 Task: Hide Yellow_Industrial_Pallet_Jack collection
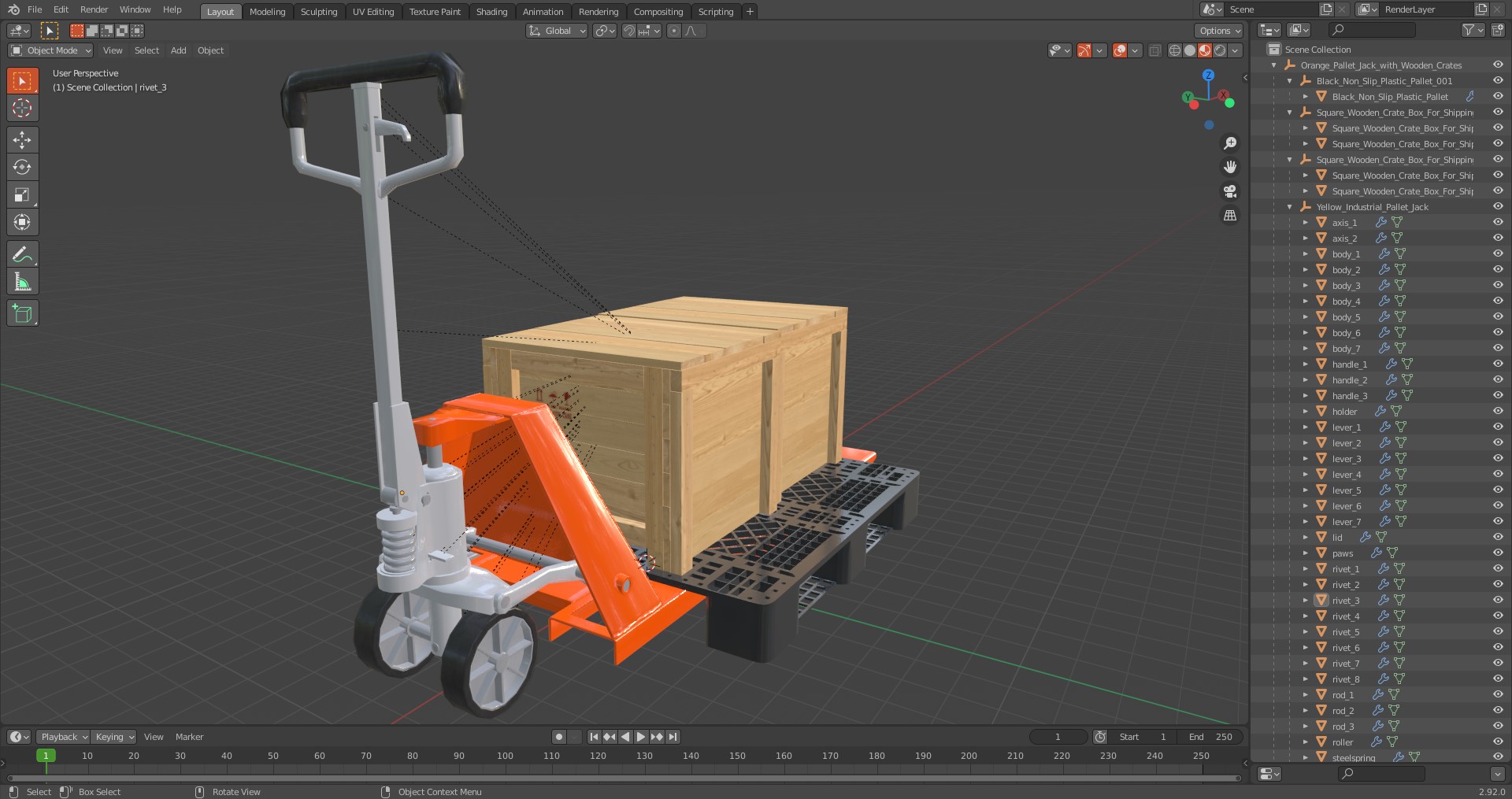coord(1498,206)
